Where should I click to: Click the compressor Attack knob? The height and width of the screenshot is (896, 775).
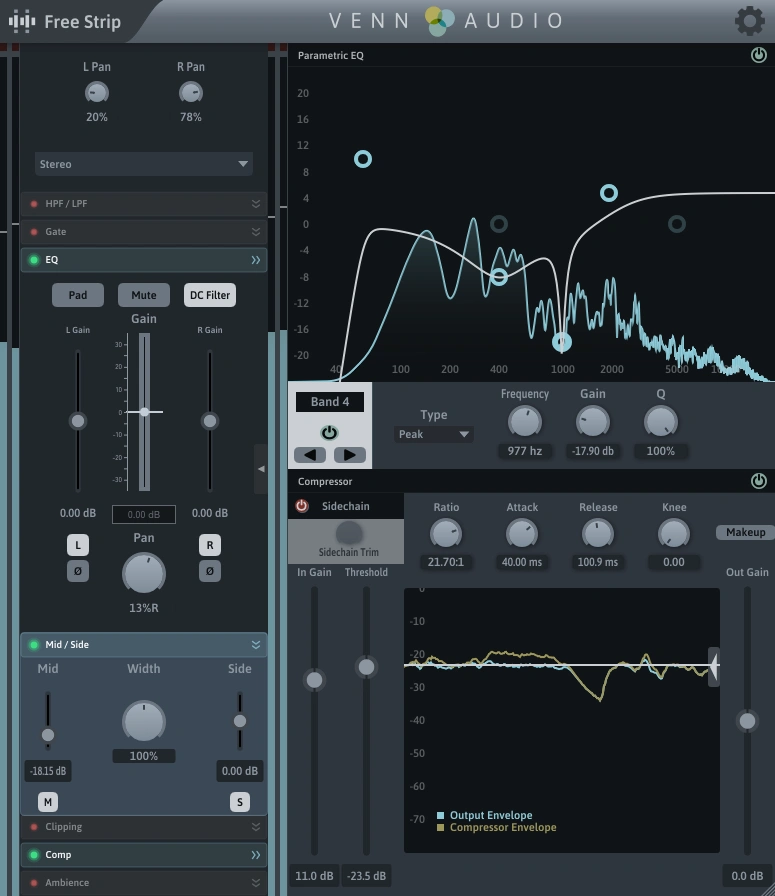pos(522,534)
